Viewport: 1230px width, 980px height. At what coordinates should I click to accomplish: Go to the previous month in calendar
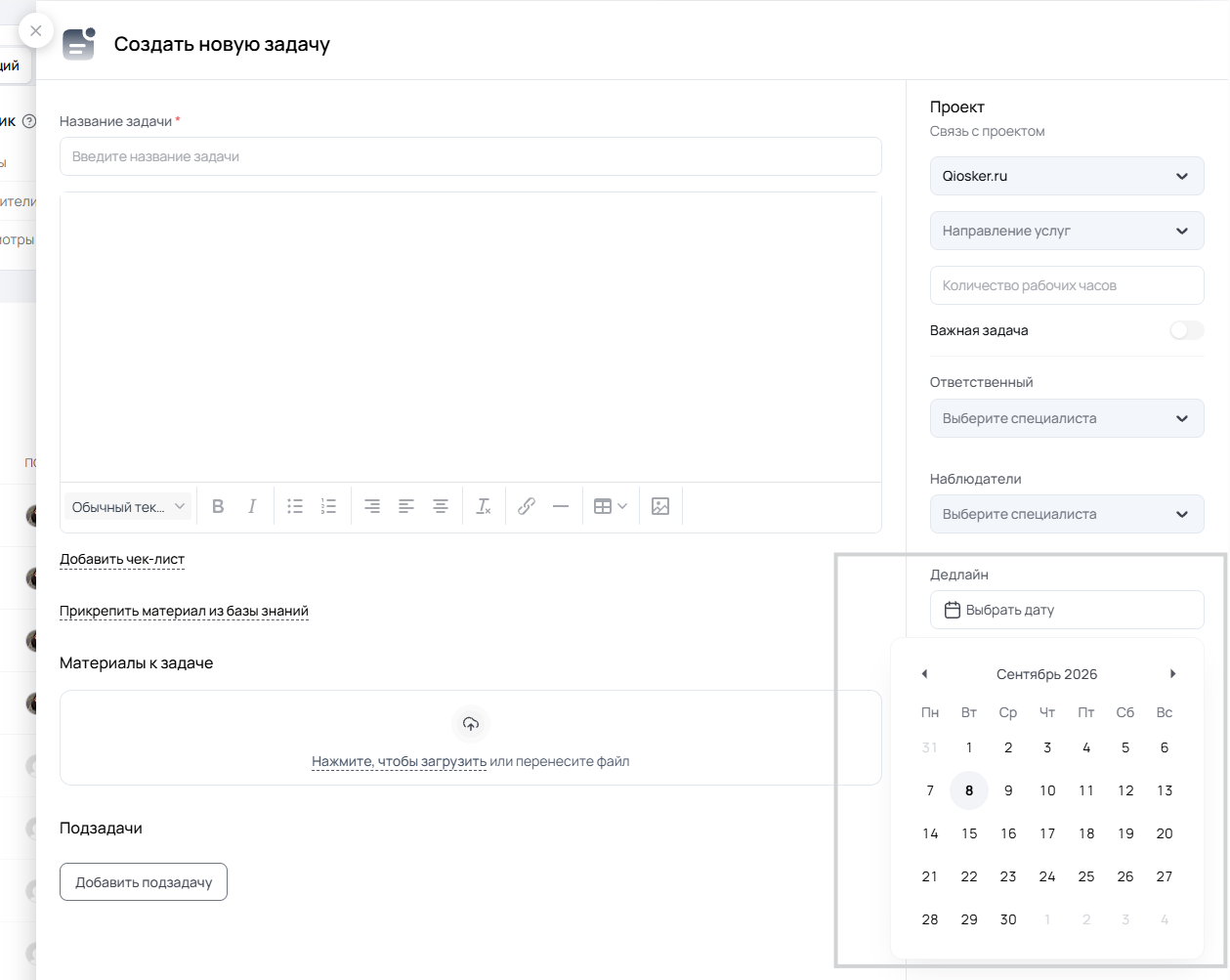coord(924,674)
